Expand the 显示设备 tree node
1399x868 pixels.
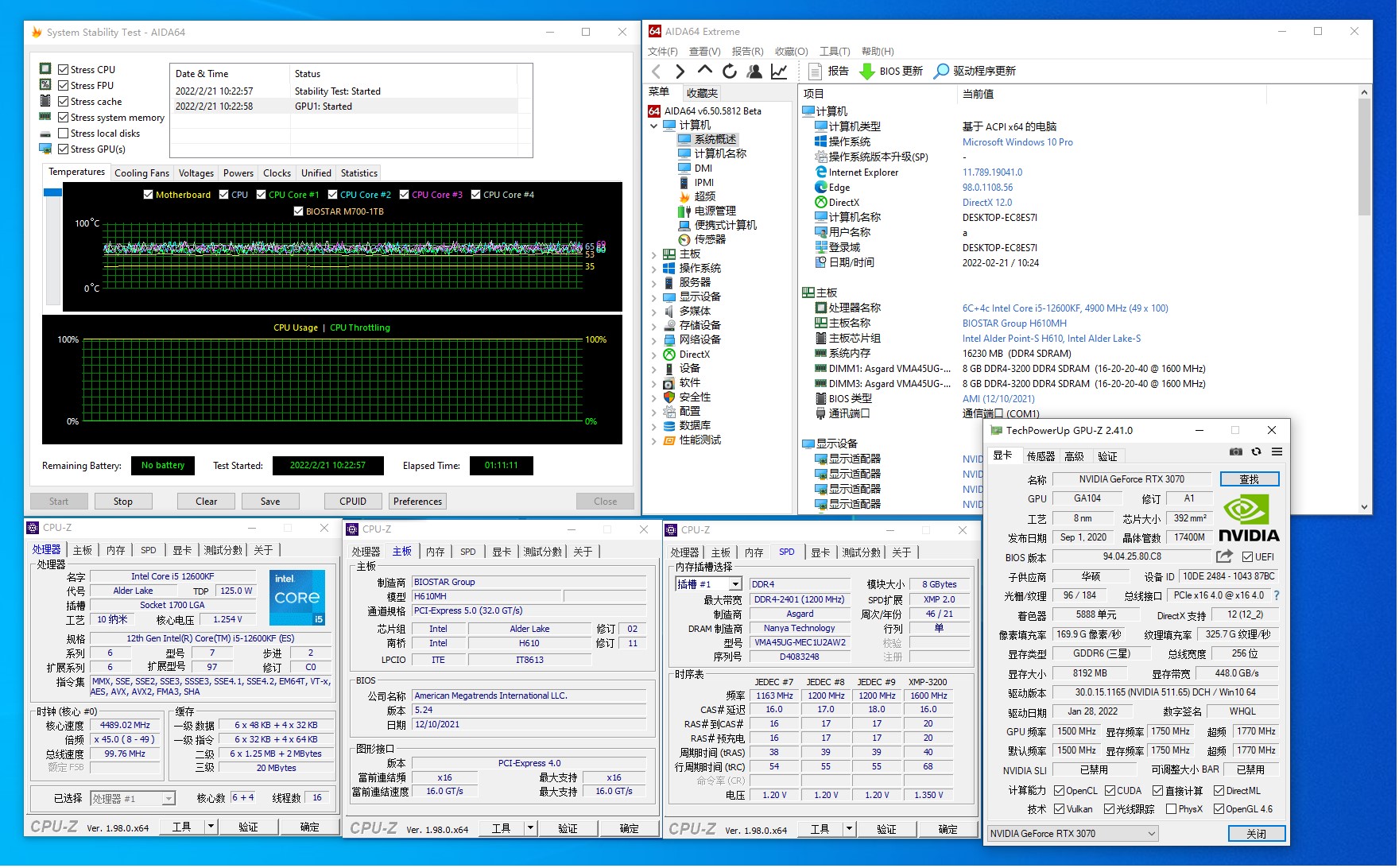[x=653, y=297]
